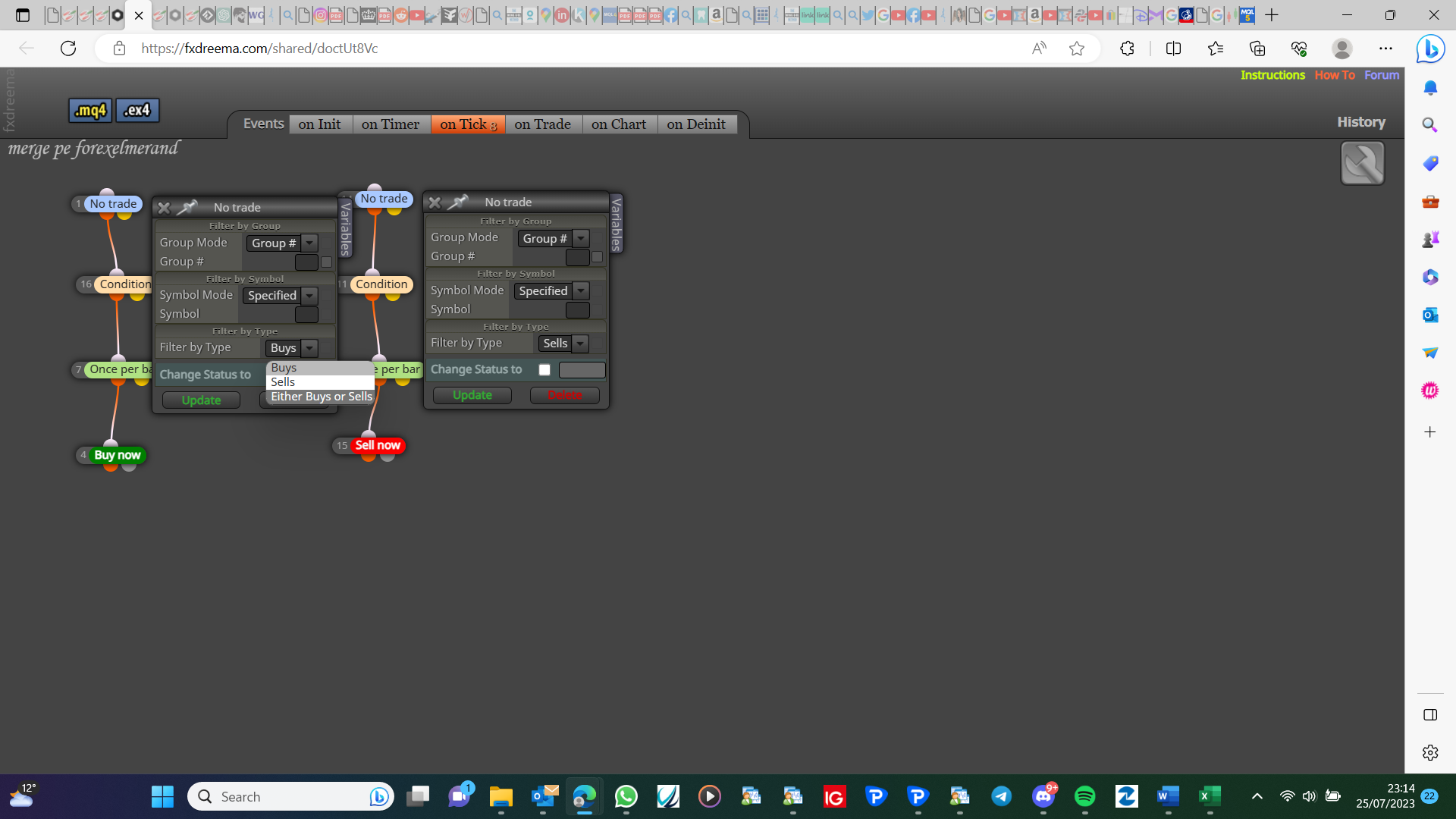Screen dimensions: 1456x819
Task: Choose Either Buys or Sells option
Action: (320, 397)
